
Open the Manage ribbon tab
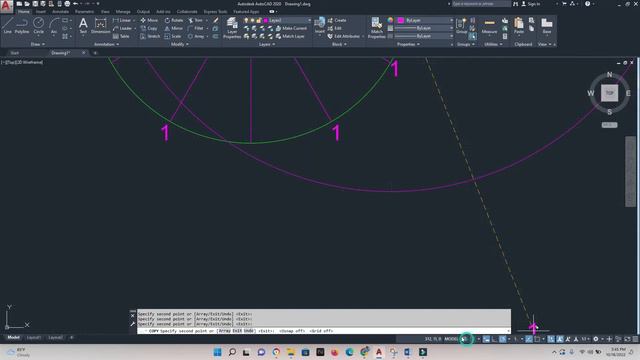(x=122, y=11)
